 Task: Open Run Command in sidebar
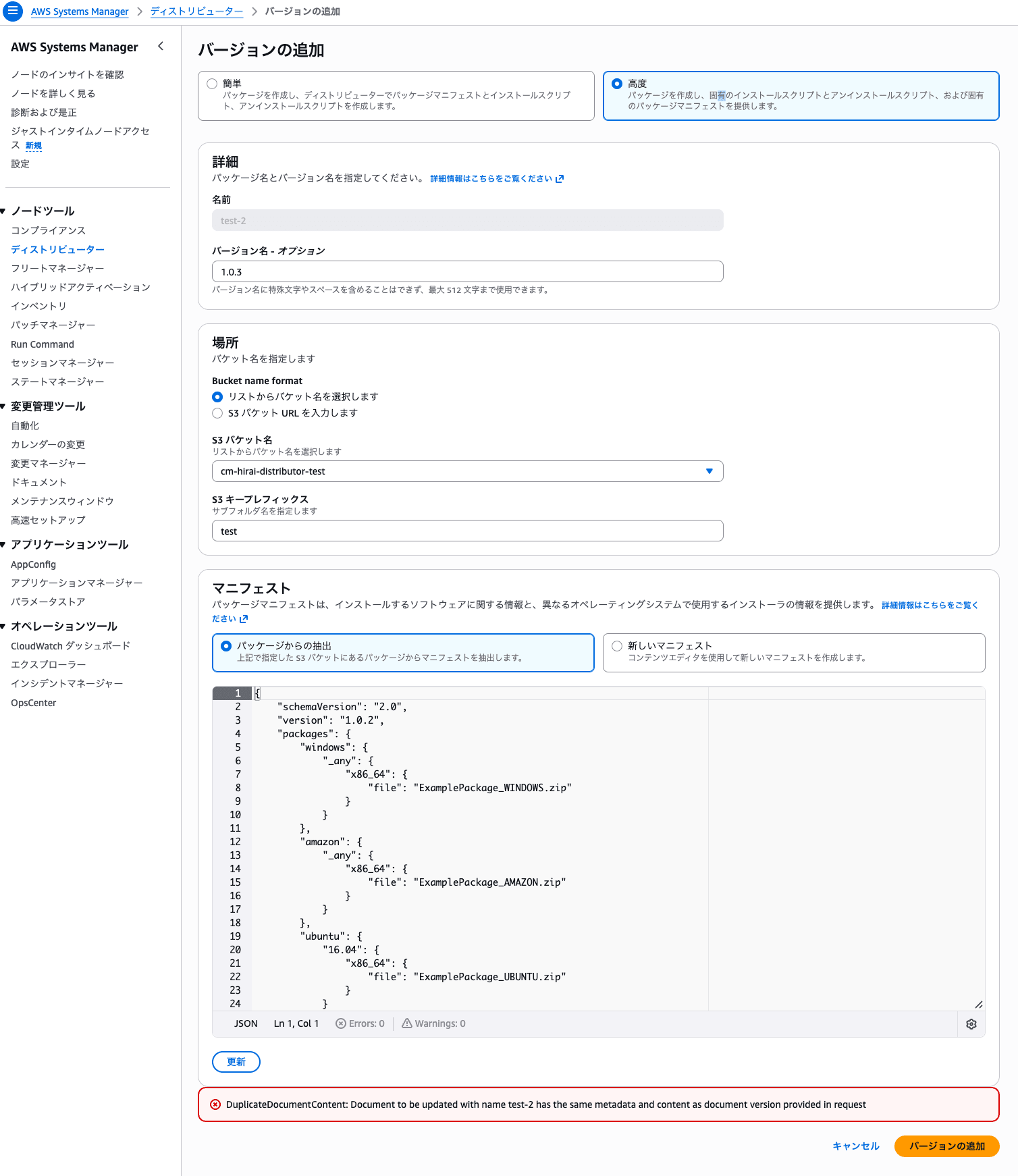click(43, 344)
